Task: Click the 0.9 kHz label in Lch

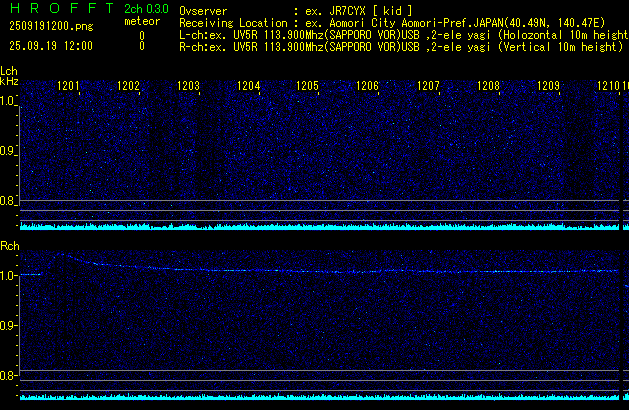Action: click(x=8, y=151)
